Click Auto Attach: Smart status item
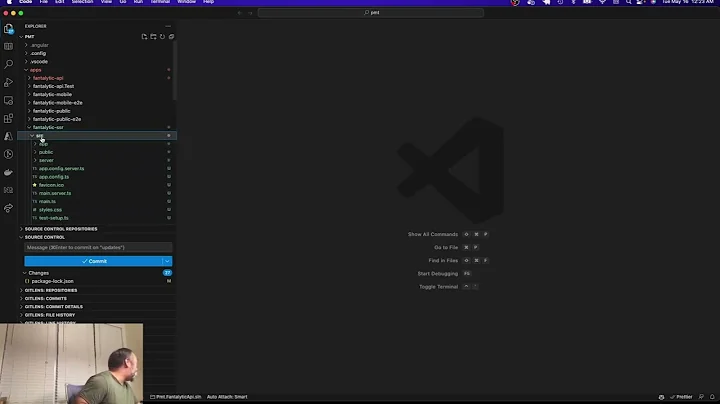Screen dimensions: 720x404 (x=227, y=397)
